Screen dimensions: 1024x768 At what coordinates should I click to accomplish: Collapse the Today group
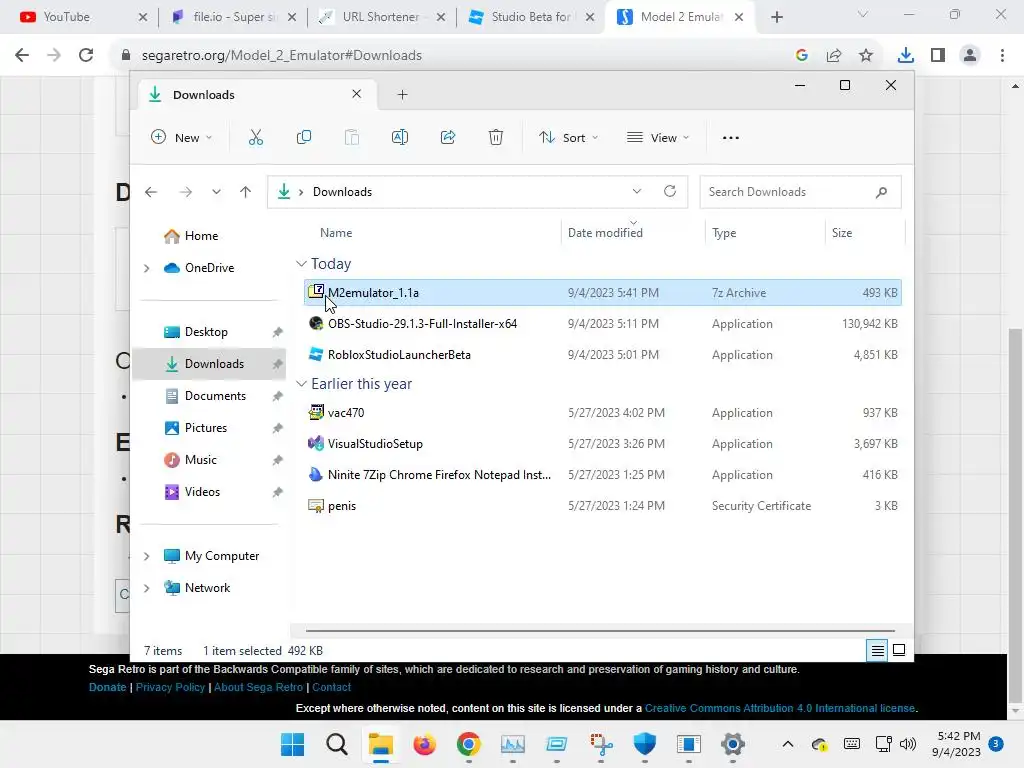pyautogui.click(x=301, y=264)
